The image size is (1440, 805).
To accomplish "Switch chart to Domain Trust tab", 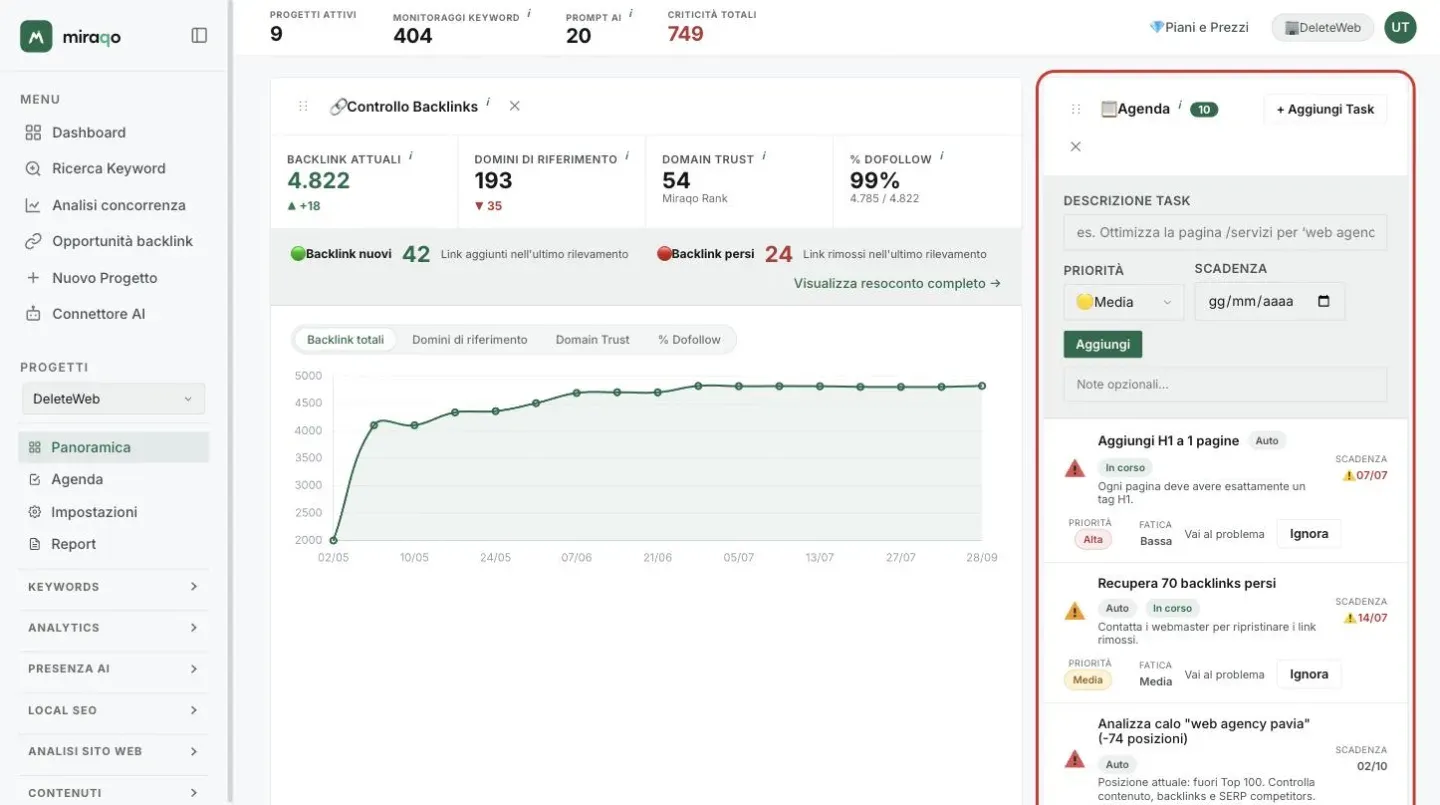I will (x=592, y=340).
